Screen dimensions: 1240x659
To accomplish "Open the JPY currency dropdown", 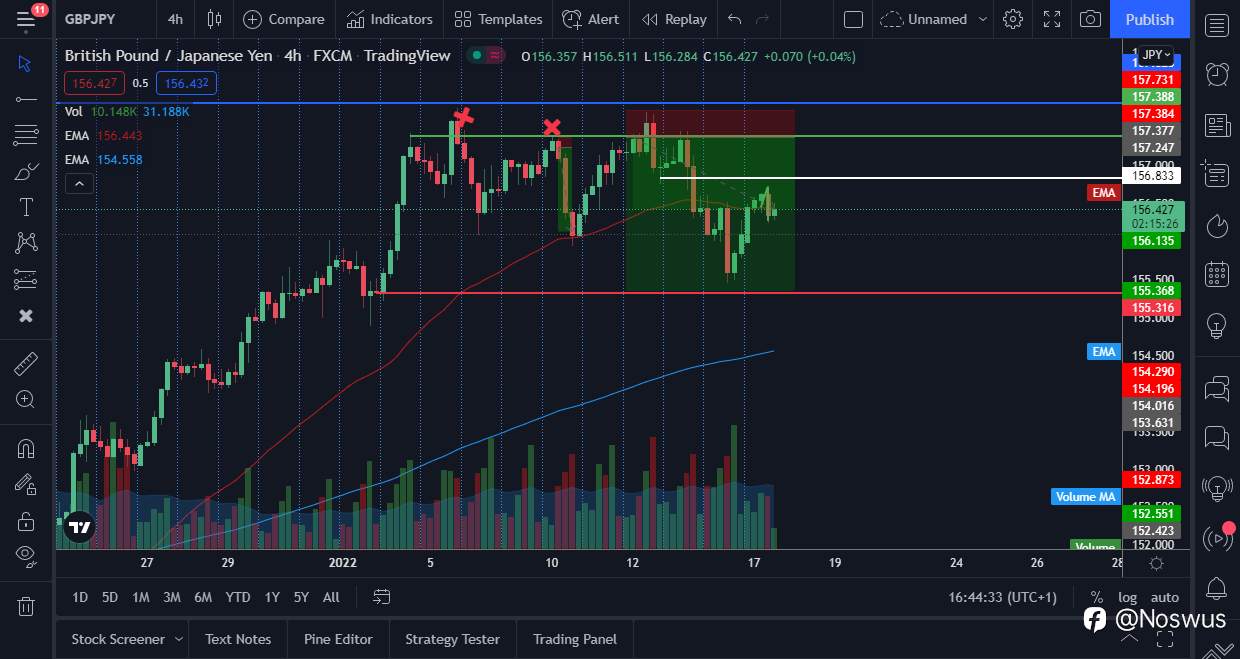I will coord(1152,56).
